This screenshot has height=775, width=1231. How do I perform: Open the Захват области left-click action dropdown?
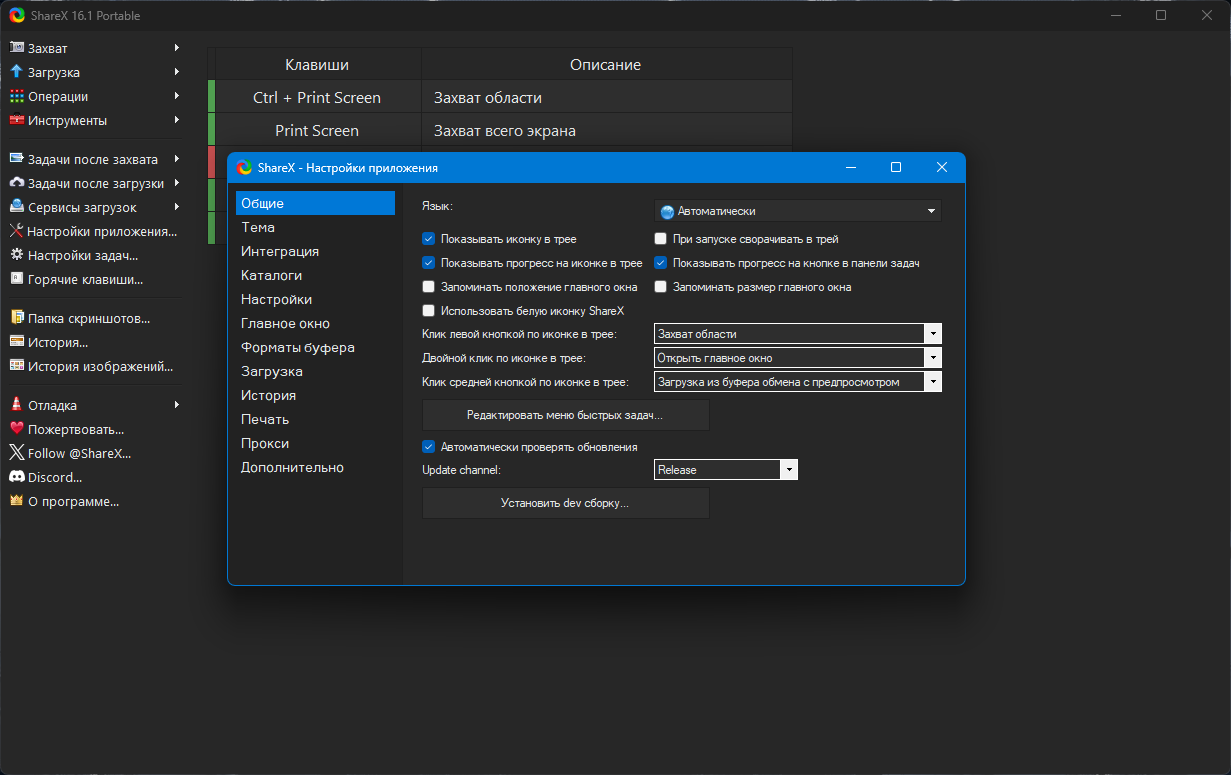point(798,334)
